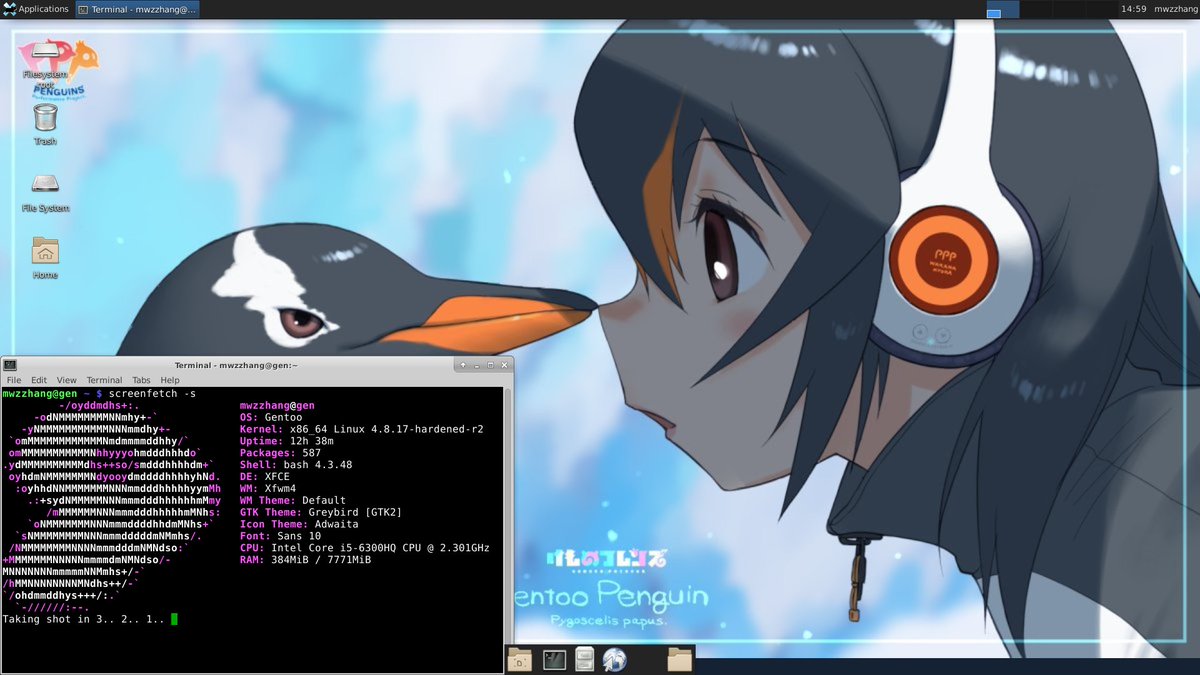Image resolution: width=1200 pixels, height=675 pixels.
Task: Click the 14:59 clock in the panel
Action: [x=1133, y=9]
